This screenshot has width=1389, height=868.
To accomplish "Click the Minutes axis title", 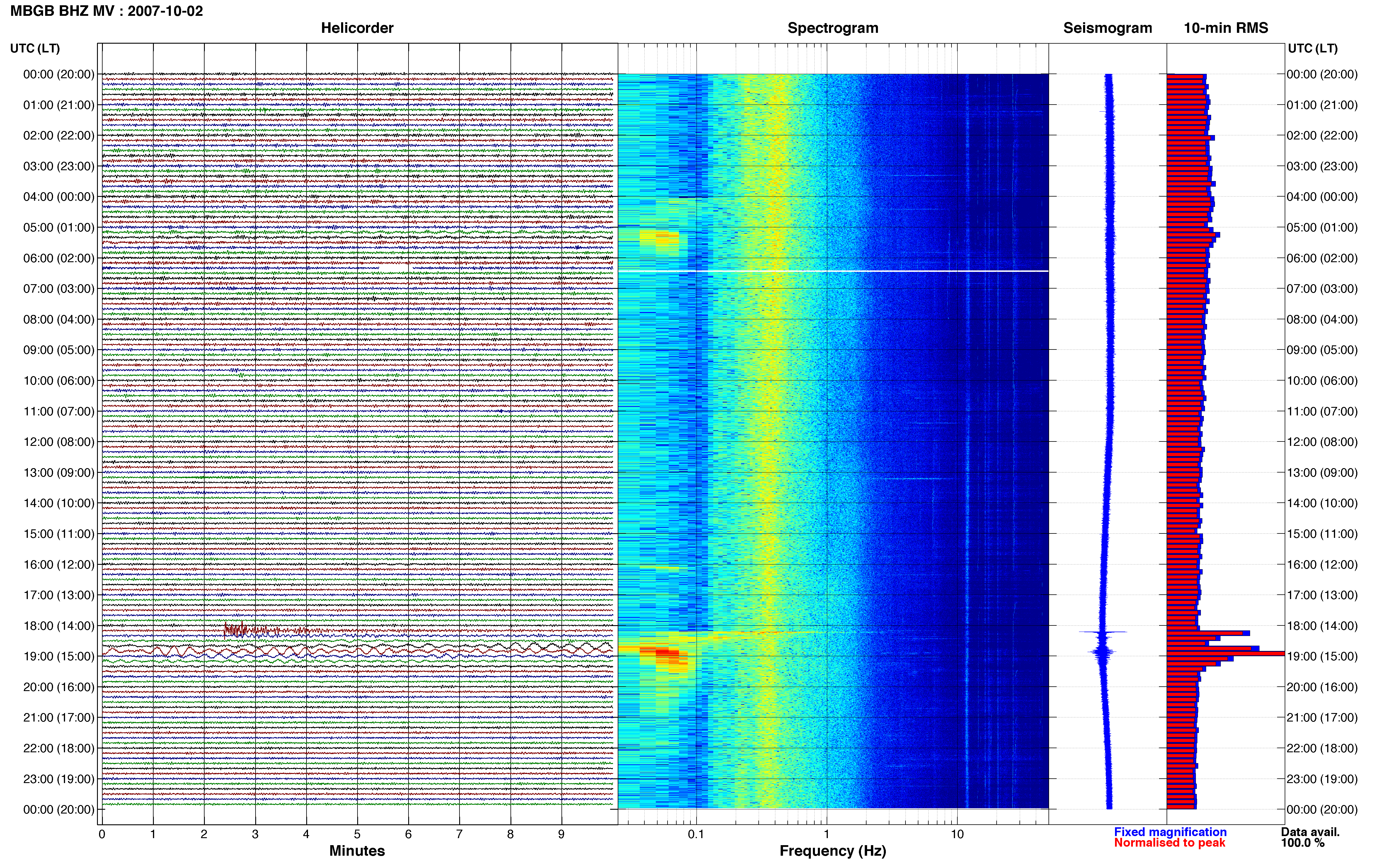I will [x=357, y=851].
